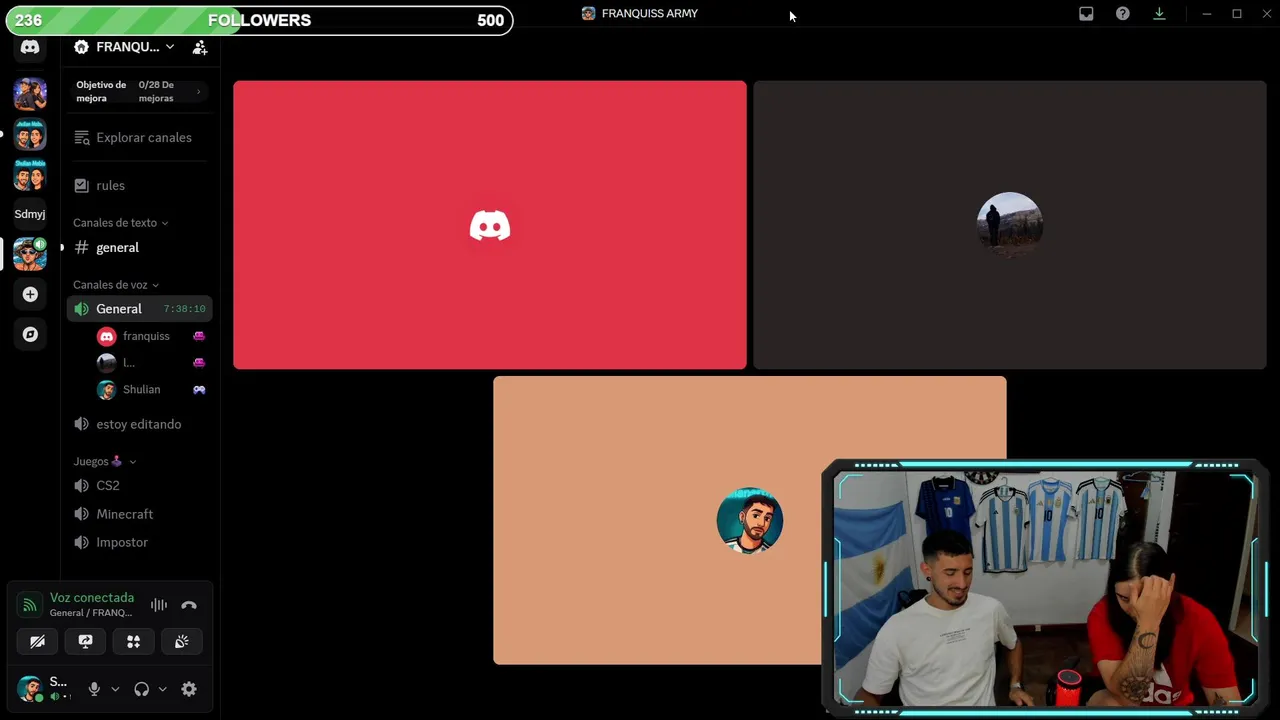This screenshot has height=720, width=1280.
Task: Click own user avatar in bottom panel
Action: pyautogui.click(x=29, y=688)
